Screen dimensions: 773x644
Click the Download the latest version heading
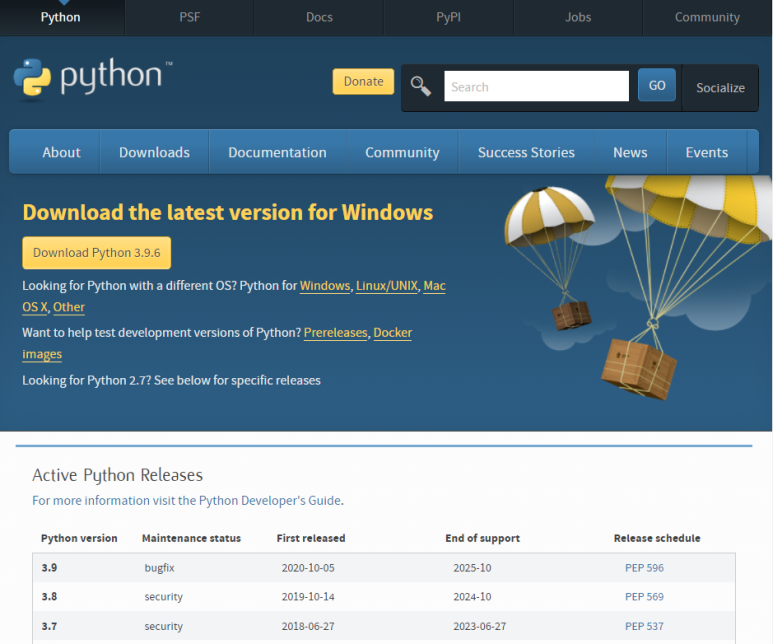[228, 213]
